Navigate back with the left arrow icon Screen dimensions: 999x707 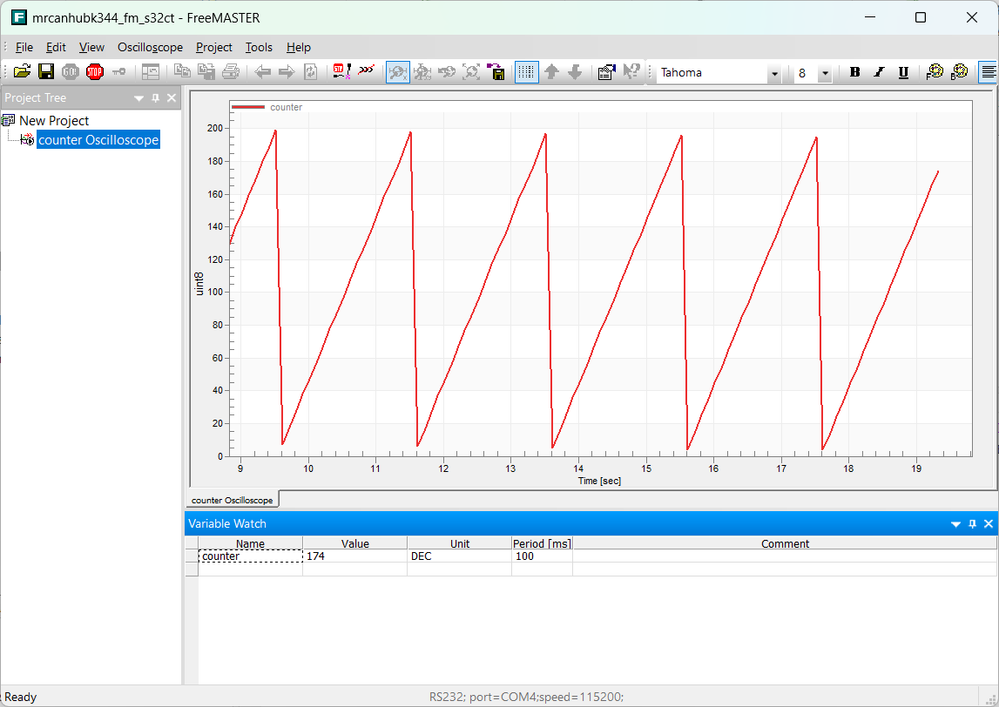pos(262,72)
